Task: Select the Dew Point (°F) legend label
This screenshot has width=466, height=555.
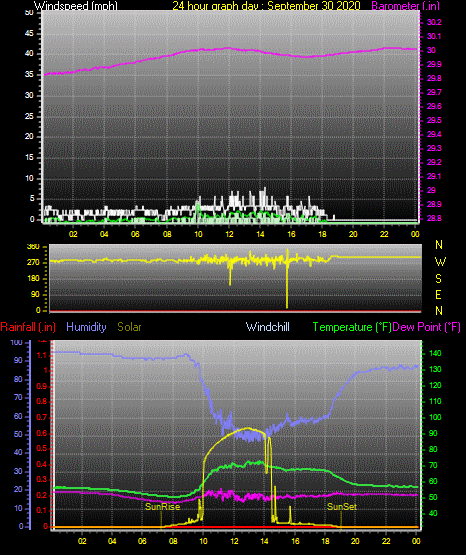Action: point(426,327)
